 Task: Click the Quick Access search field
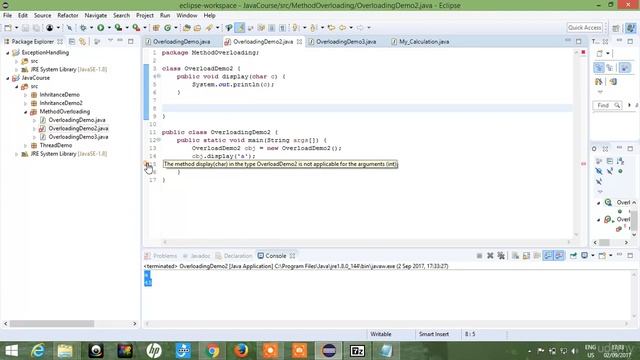[x=584, y=28]
